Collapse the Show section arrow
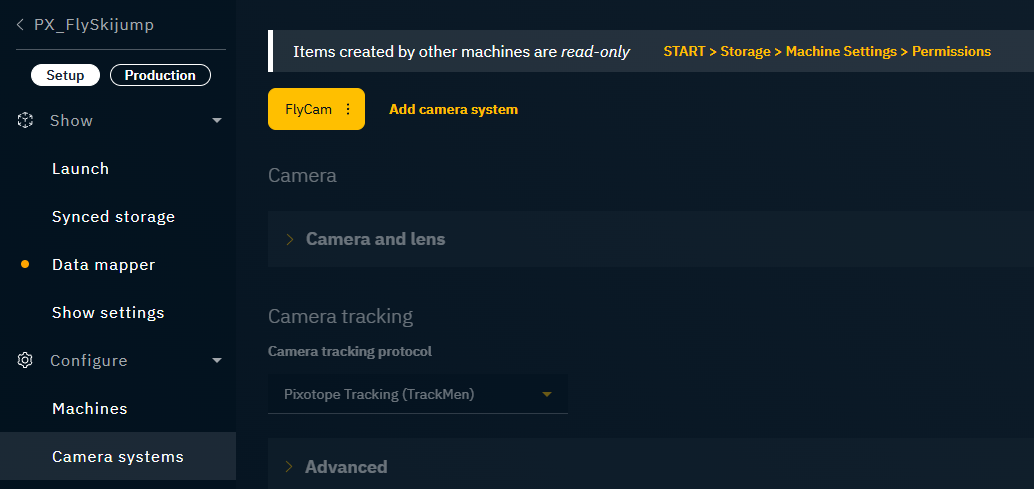This screenshot has width=1034, height=489. coord(217,121)
